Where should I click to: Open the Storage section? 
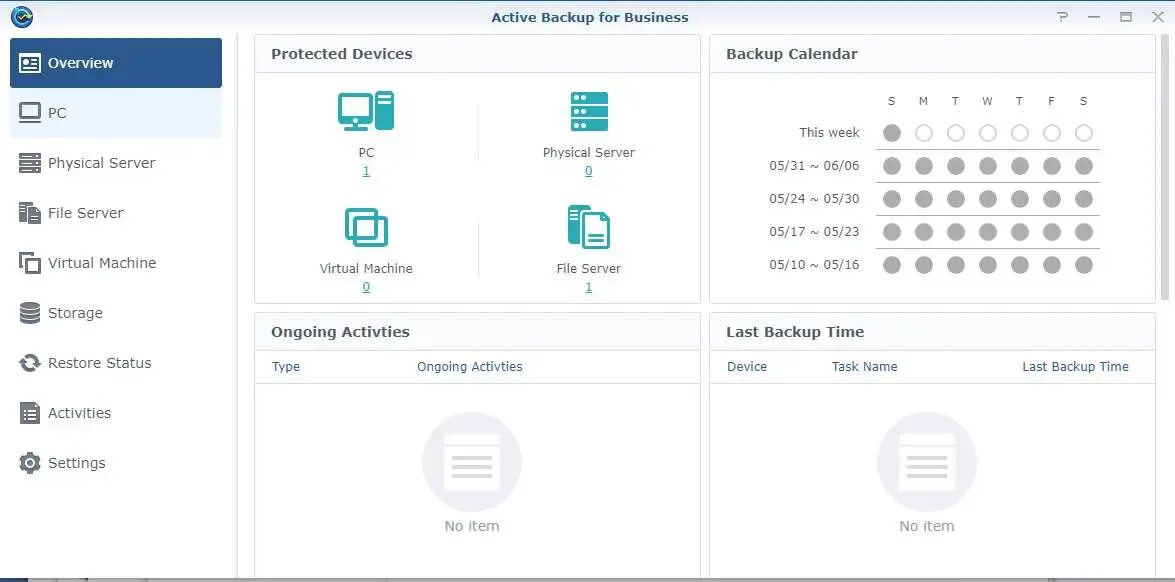click(116, 313)
